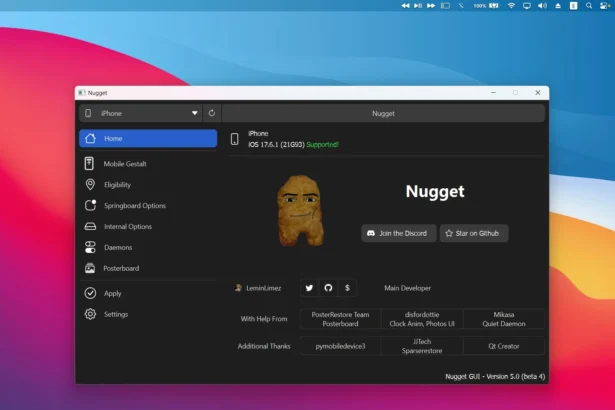
Task: Click the Nugget GUI version label
Action: (x=495, y=376)
